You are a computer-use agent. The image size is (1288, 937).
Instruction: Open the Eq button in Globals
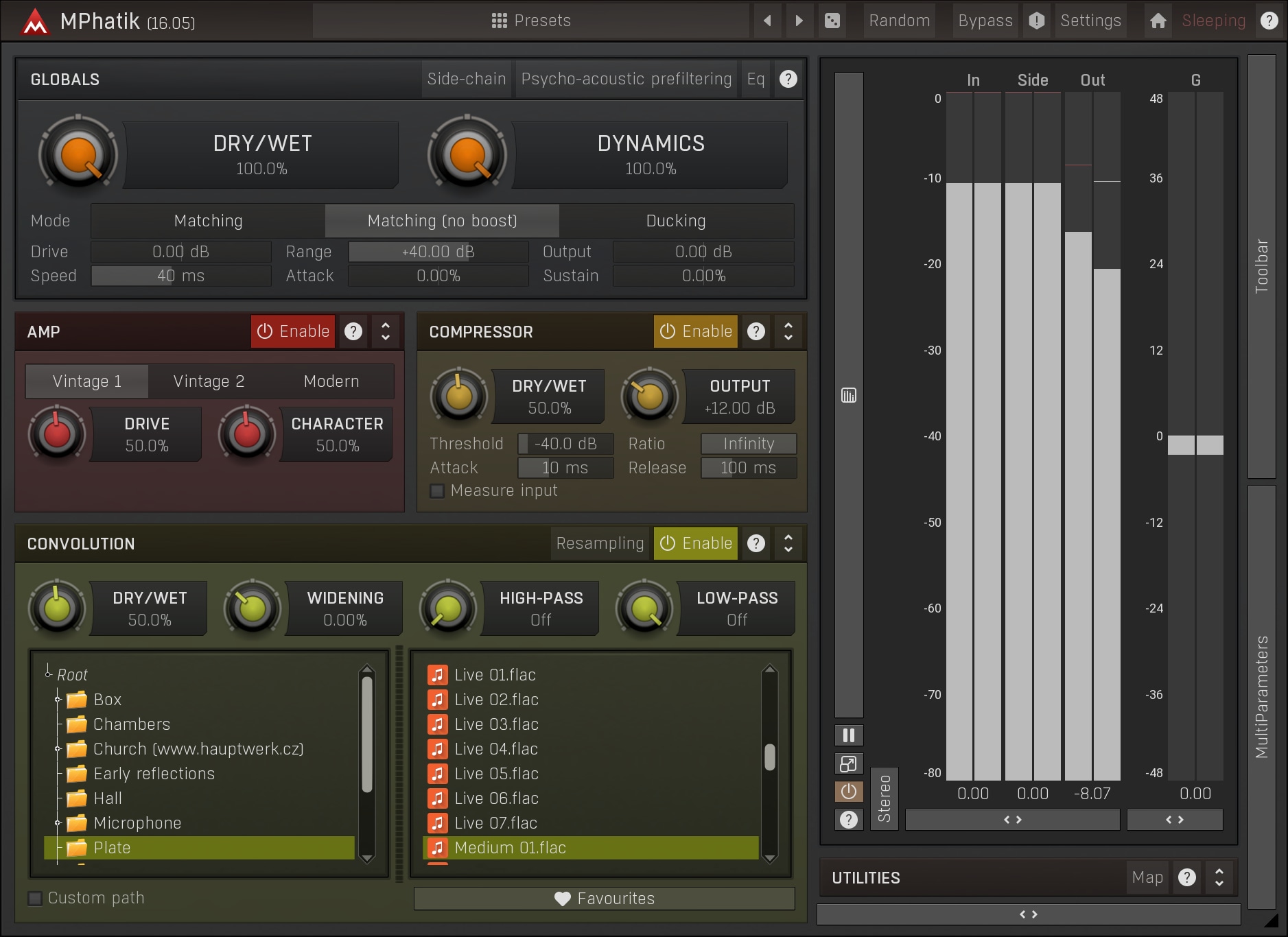756,79
